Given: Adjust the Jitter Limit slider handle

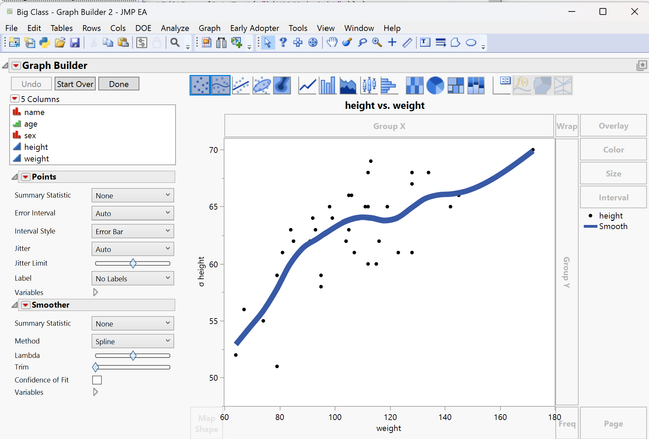Looking at the screenshot, I should click(133, 263).
